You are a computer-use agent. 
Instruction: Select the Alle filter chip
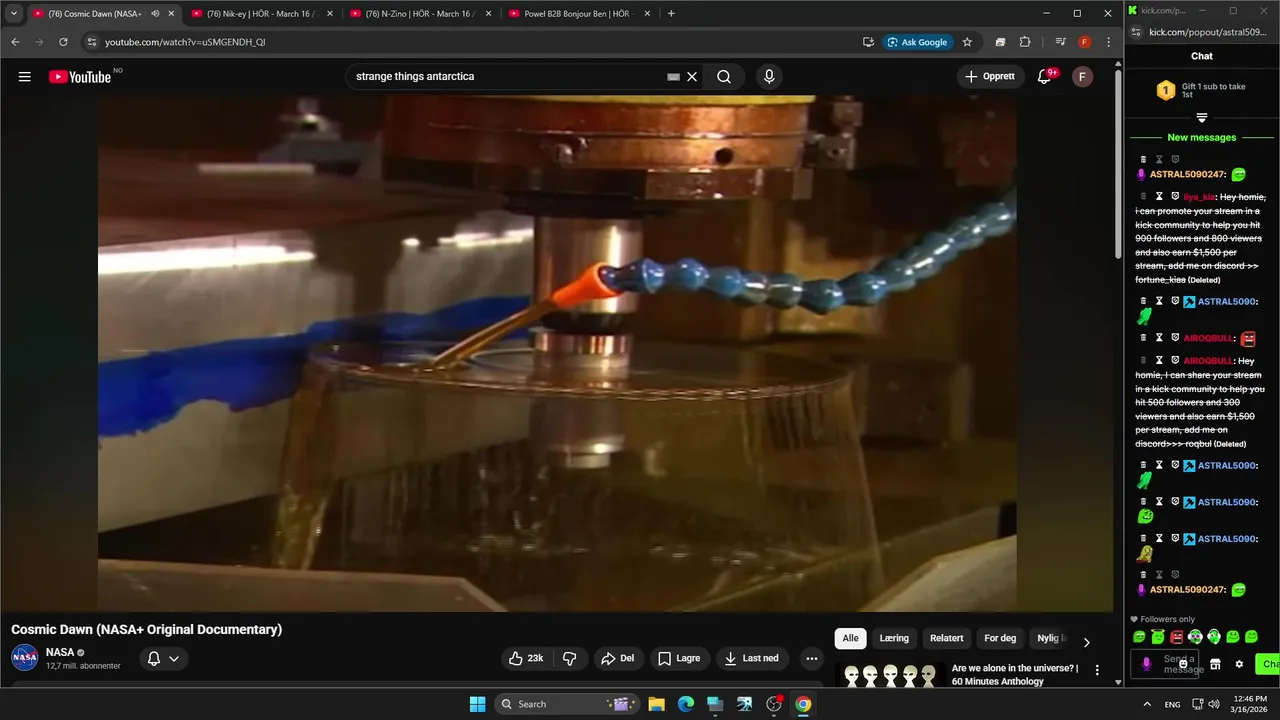point(850,638)
